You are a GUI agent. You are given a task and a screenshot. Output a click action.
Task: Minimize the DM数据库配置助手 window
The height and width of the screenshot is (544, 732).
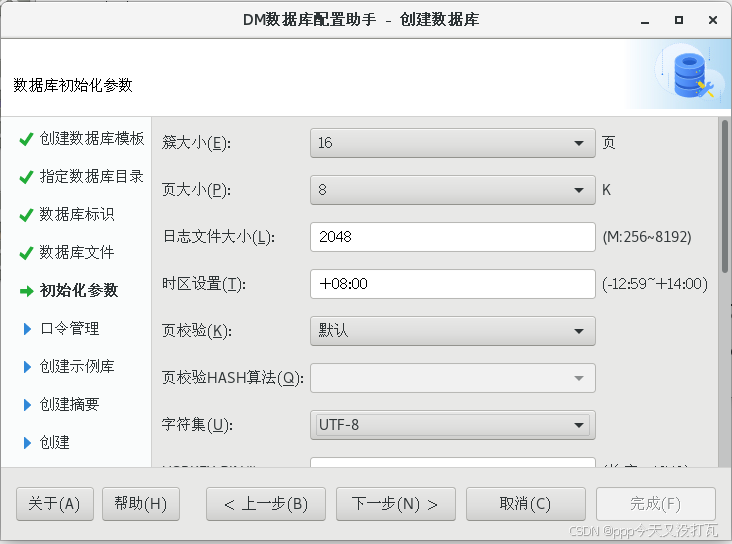[645, 21]
